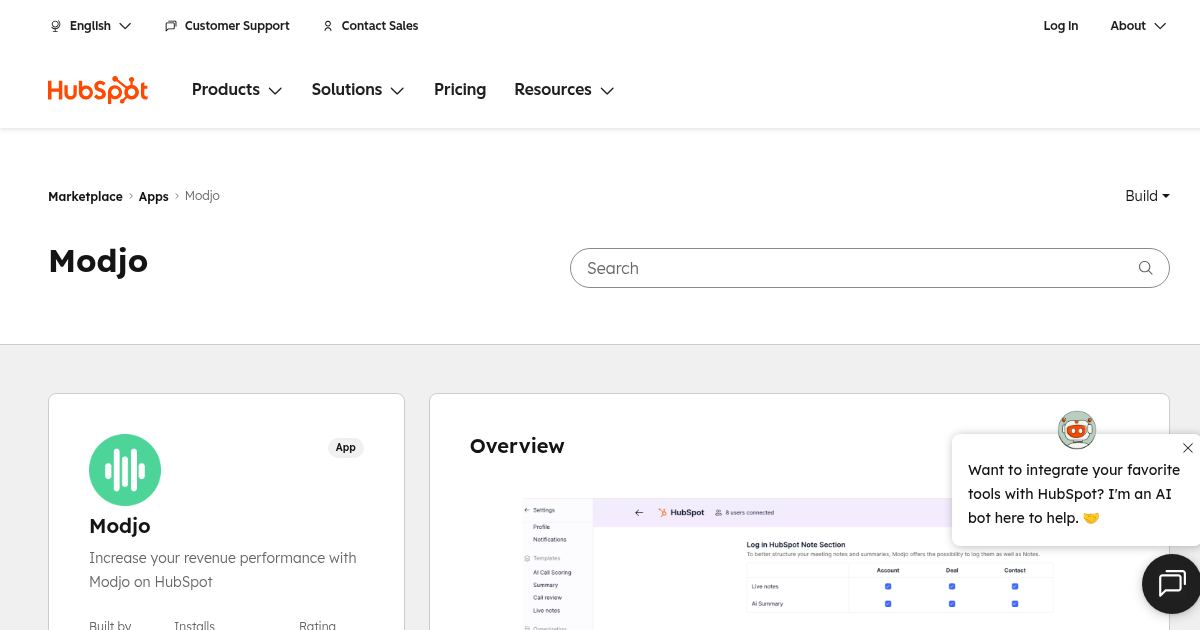This screenshot has height=630, width=1200.
Task: Click the Log in link
Action: (1061, 26)
